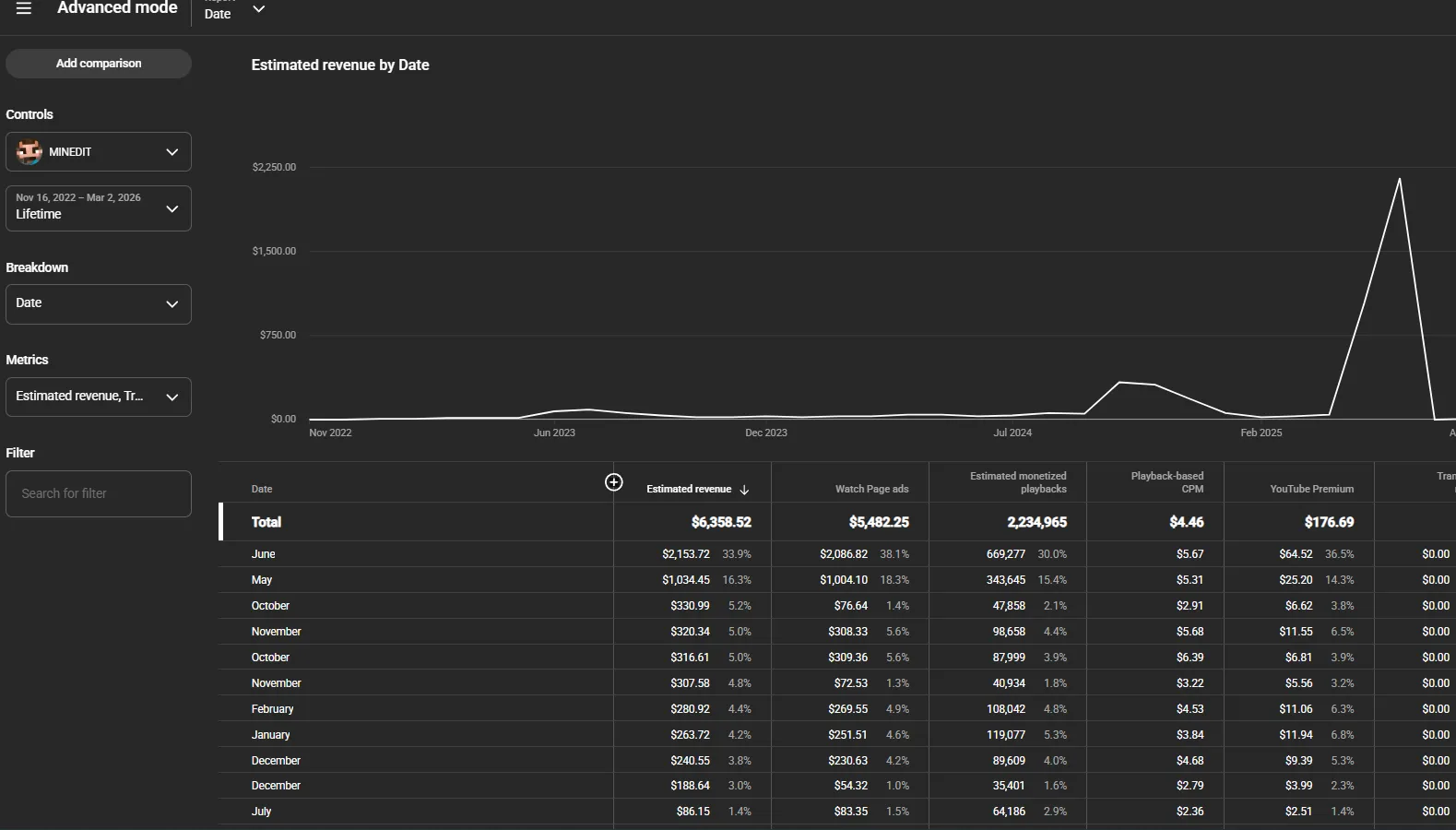Image resolution: width=1456 pixels, height=830 pixels.
Task: Sort by Watch Page ads column
Action: [871, 489]
